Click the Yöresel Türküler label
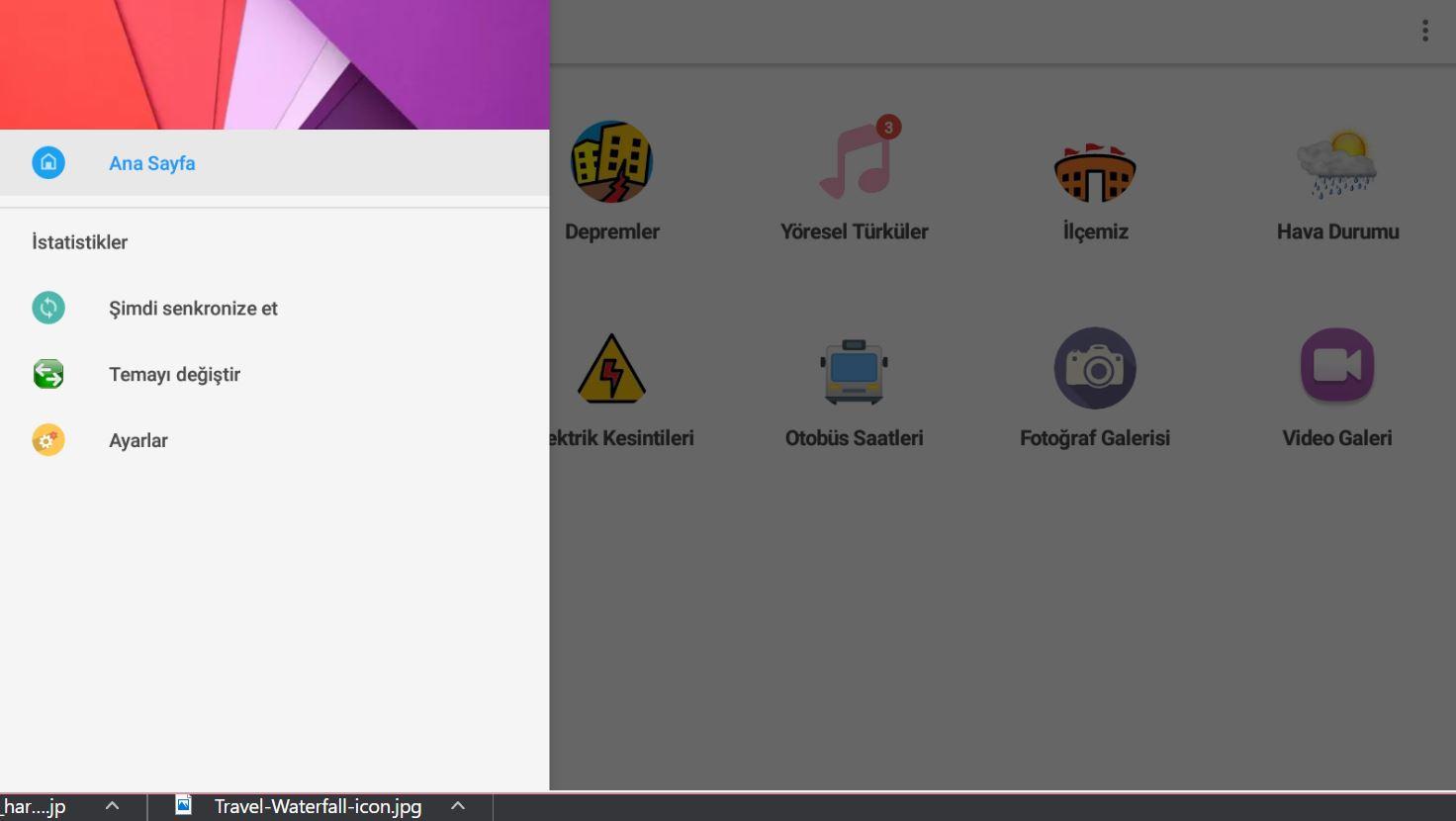Image resolution: width=1456 pixels, height=821 pixels. pos(854,231)
